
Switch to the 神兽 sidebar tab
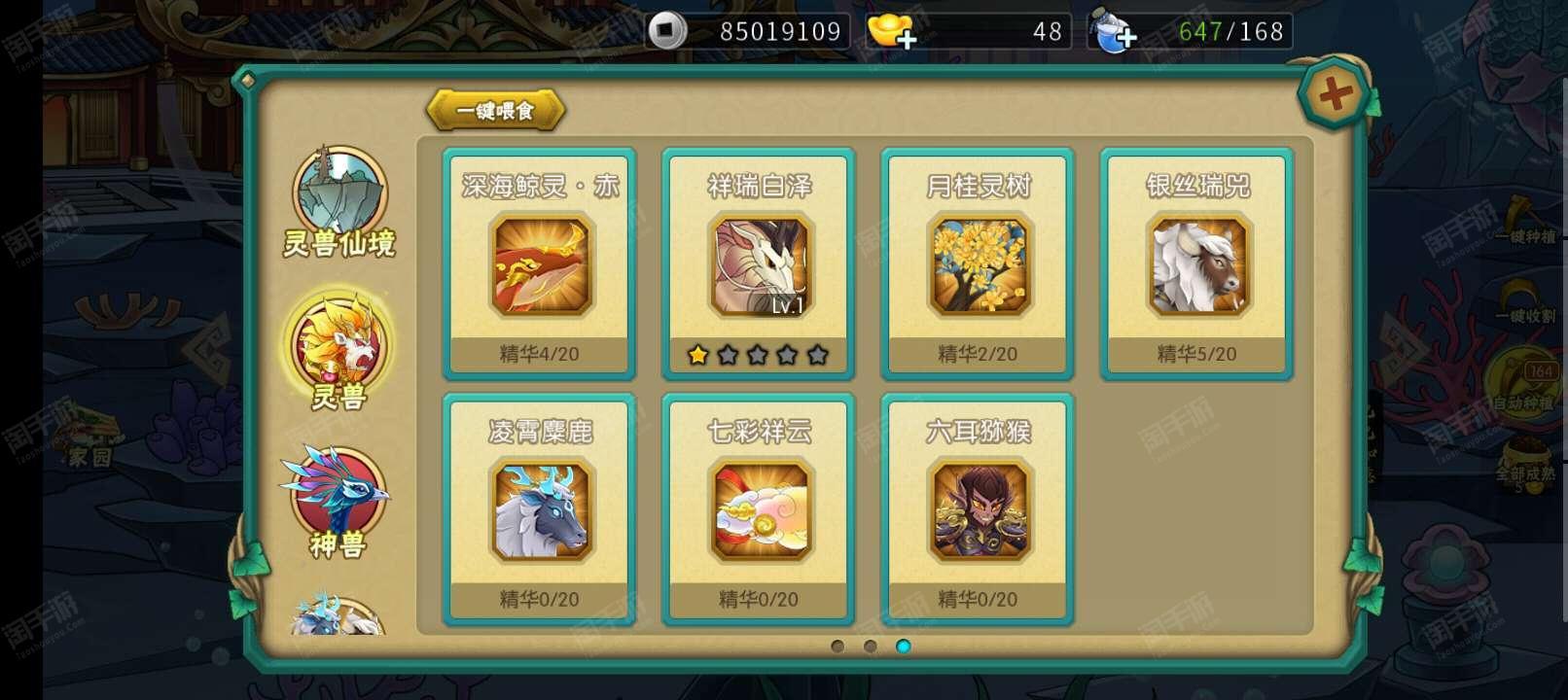click(338, 502)
